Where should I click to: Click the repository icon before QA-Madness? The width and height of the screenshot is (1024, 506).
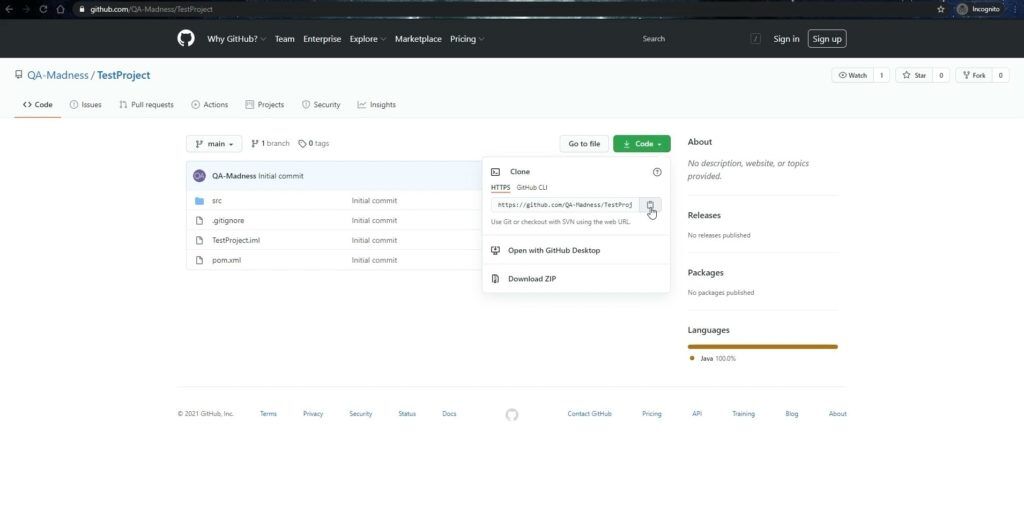pyautogui.click(x=18, y=74)
